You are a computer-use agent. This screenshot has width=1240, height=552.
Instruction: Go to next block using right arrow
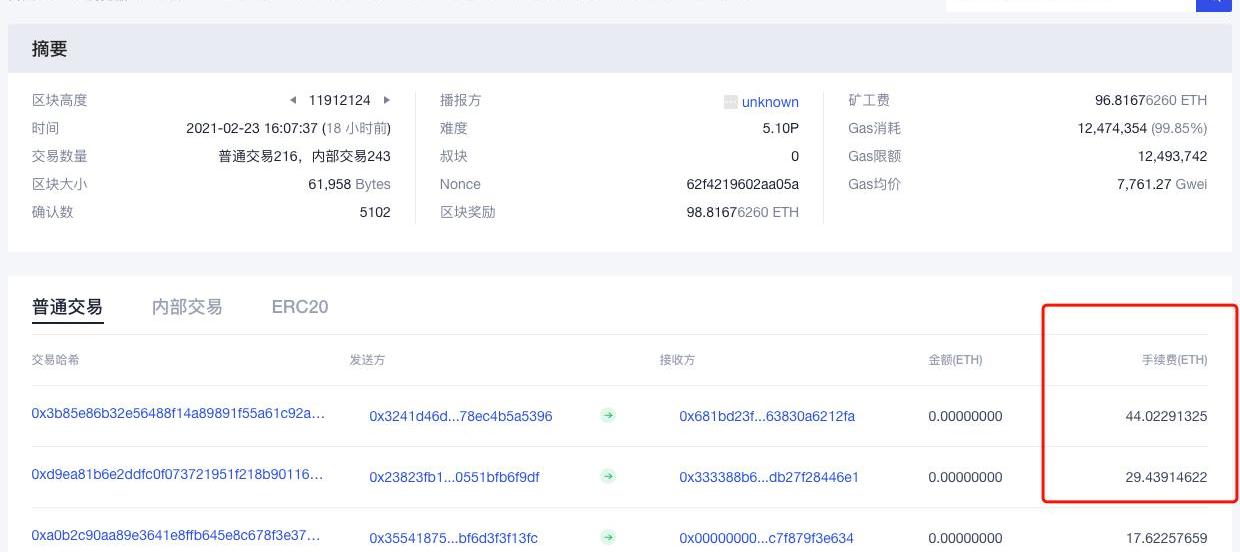pos(387,100)
